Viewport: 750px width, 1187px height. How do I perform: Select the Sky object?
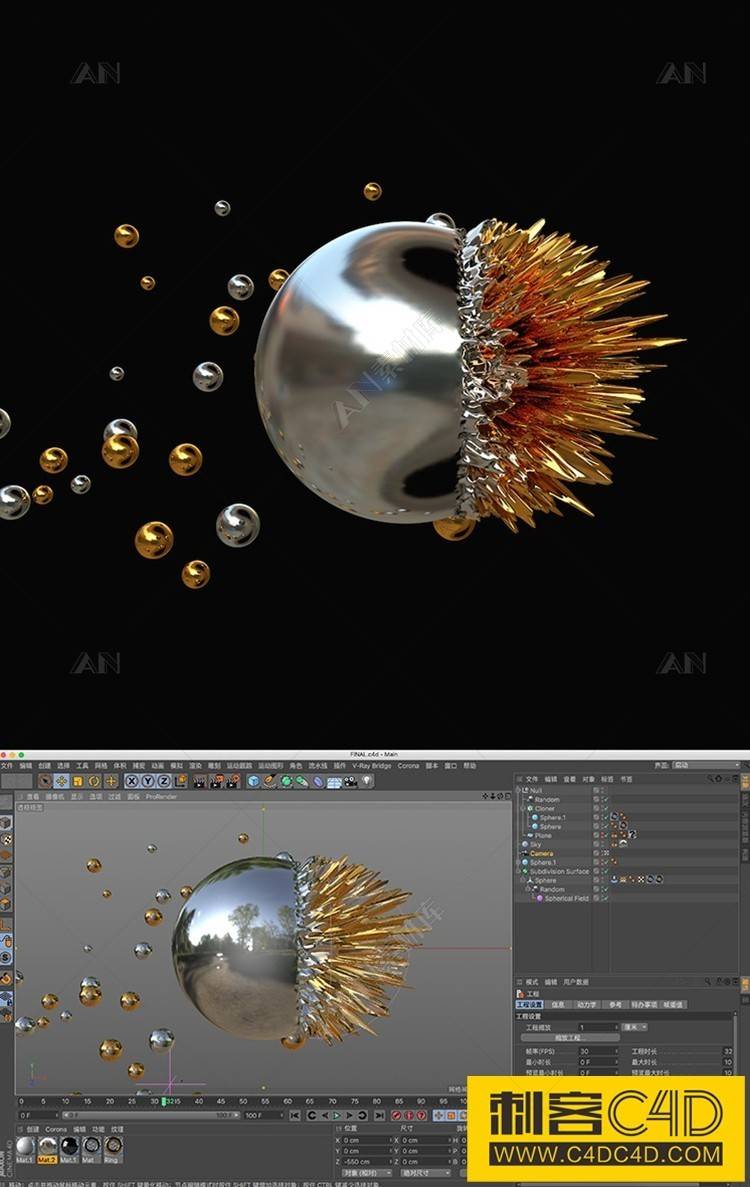[x=535, y=844]
